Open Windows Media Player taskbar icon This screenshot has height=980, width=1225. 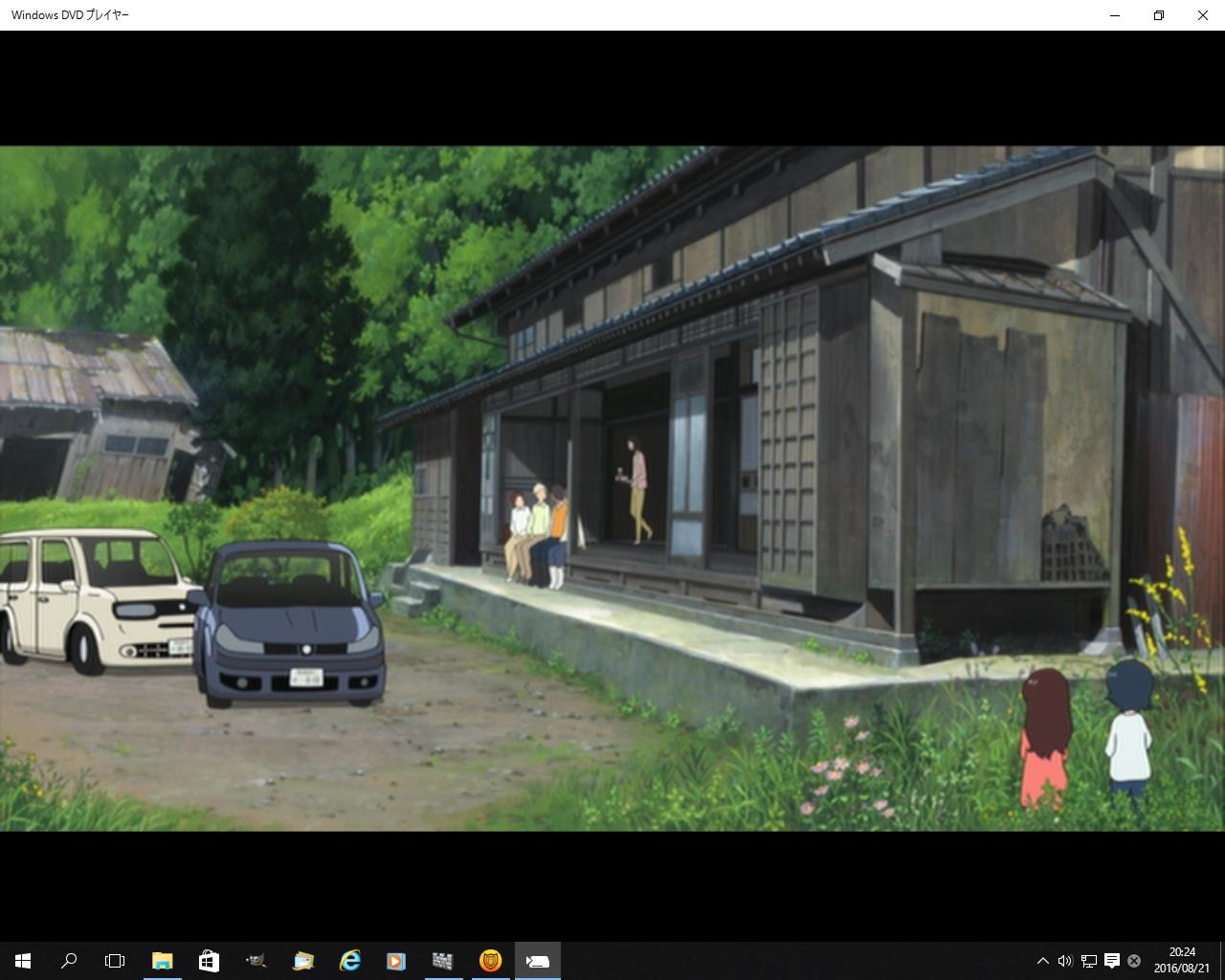396,961
